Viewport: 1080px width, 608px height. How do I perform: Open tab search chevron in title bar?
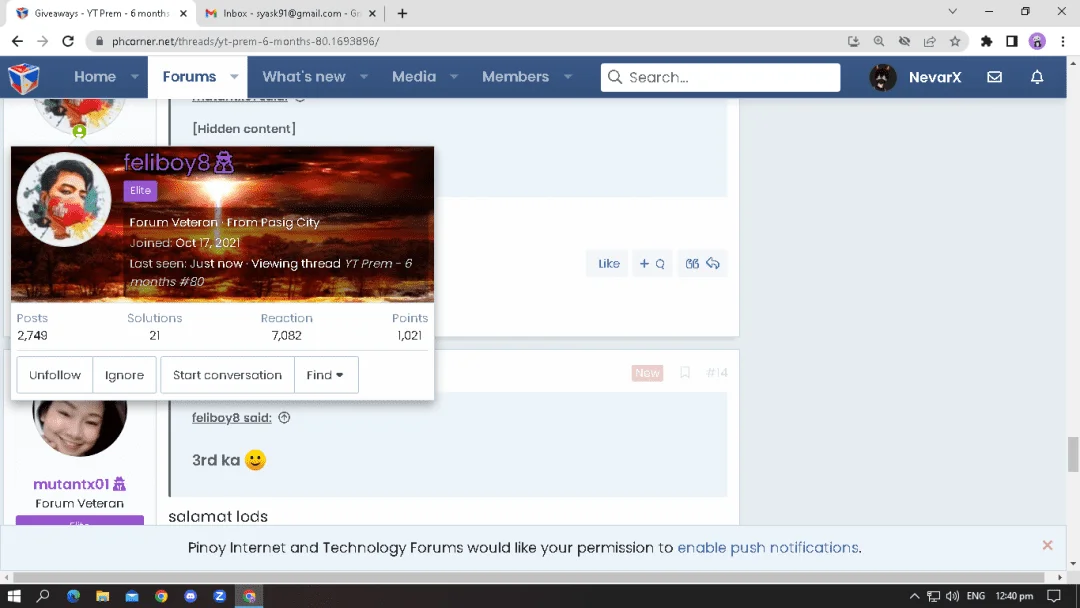[953, 12]
